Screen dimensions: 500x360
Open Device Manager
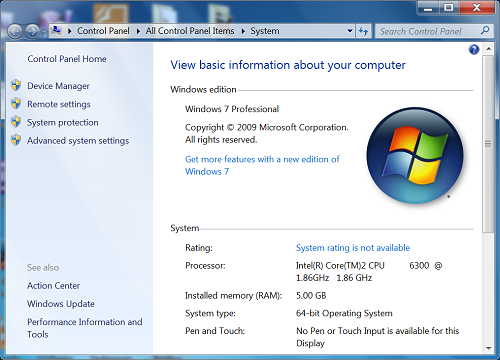(x=58, y=86)
